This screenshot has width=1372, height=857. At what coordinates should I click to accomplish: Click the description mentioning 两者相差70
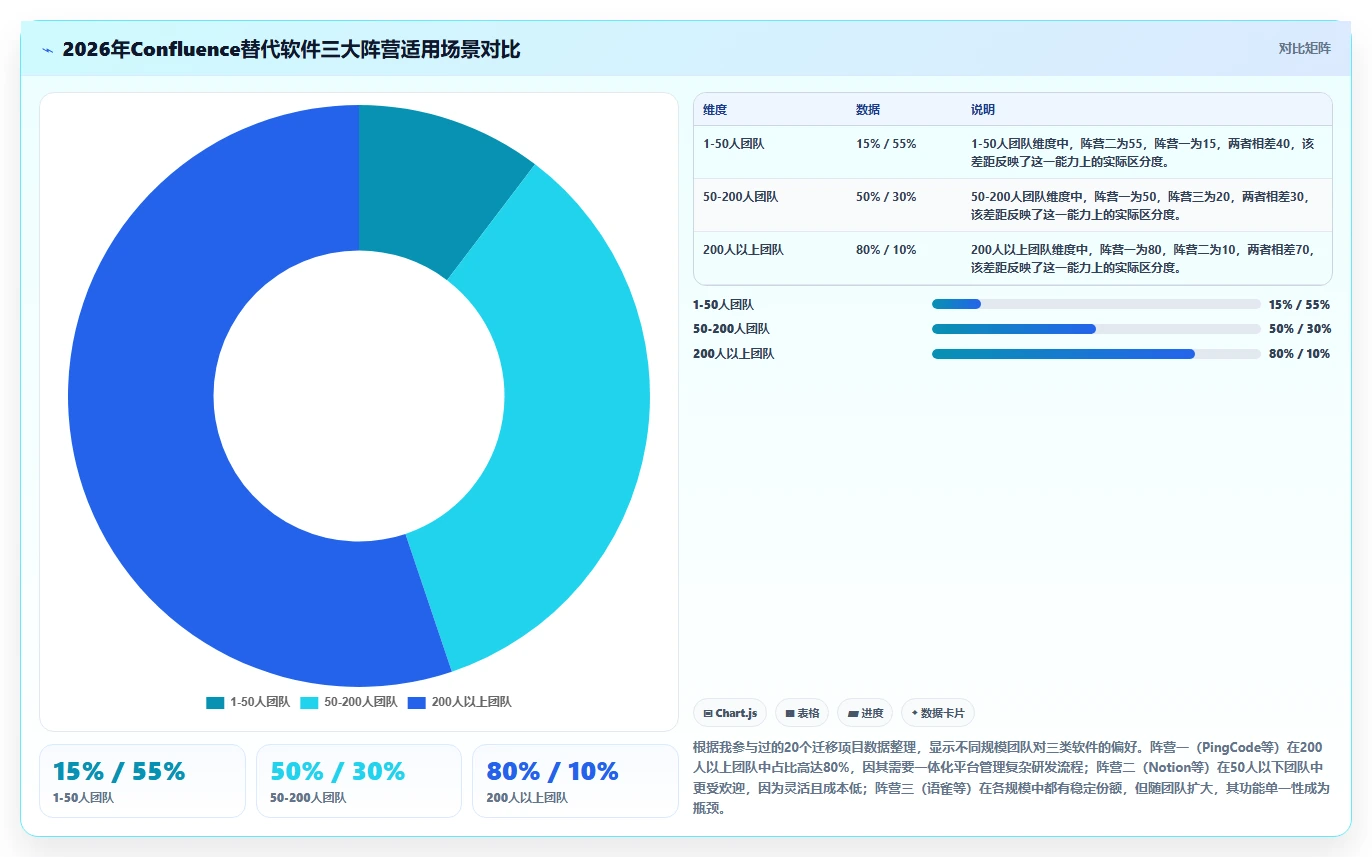pos(1142,258)
